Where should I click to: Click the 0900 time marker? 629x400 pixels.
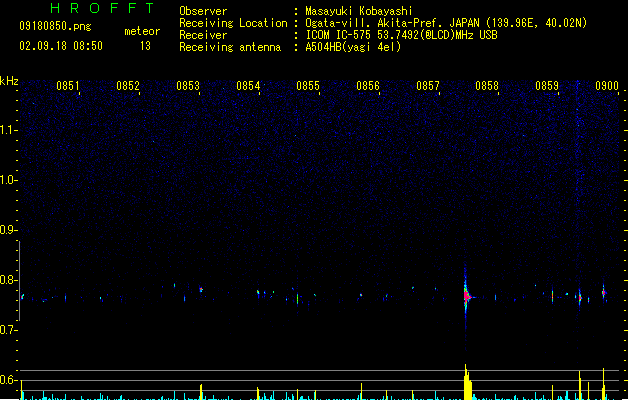pyautogui.click(x=607, y=86)
